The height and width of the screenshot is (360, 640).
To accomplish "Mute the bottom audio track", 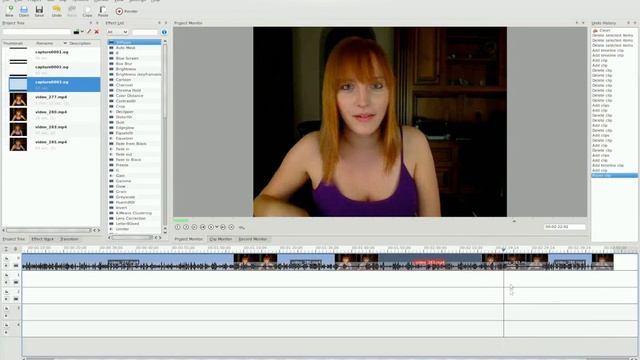I will point(6,332).
